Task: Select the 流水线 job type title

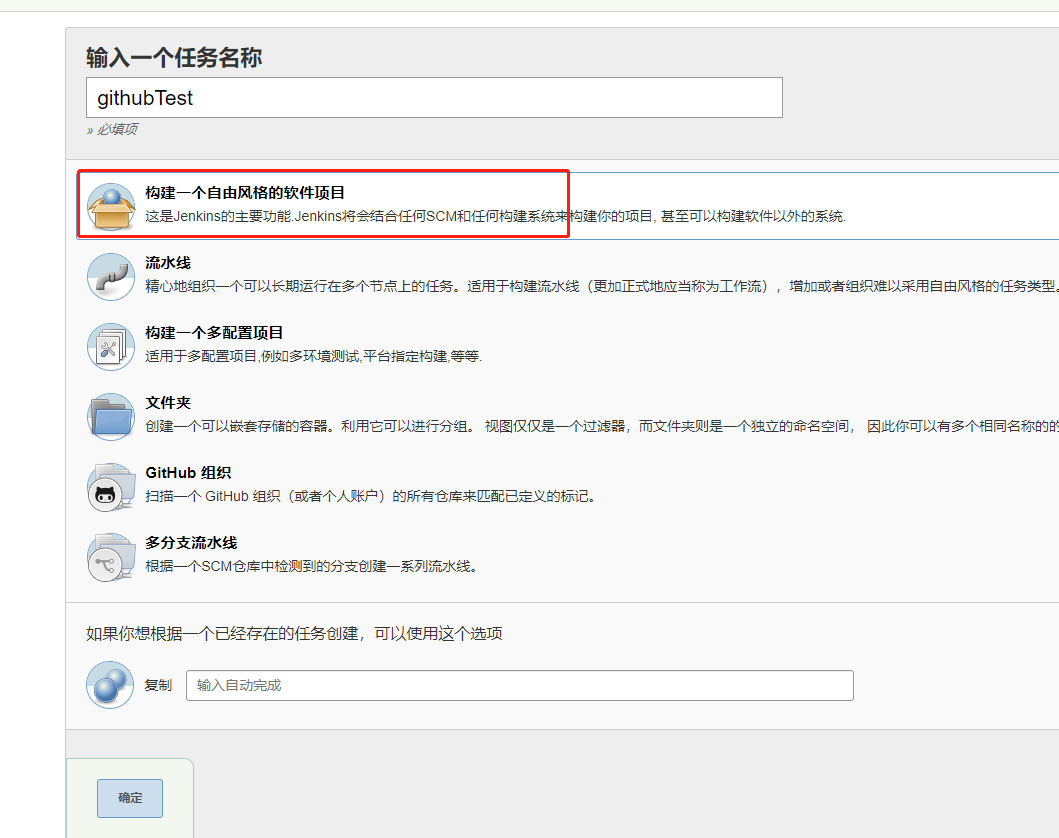Action: (168, 263)
